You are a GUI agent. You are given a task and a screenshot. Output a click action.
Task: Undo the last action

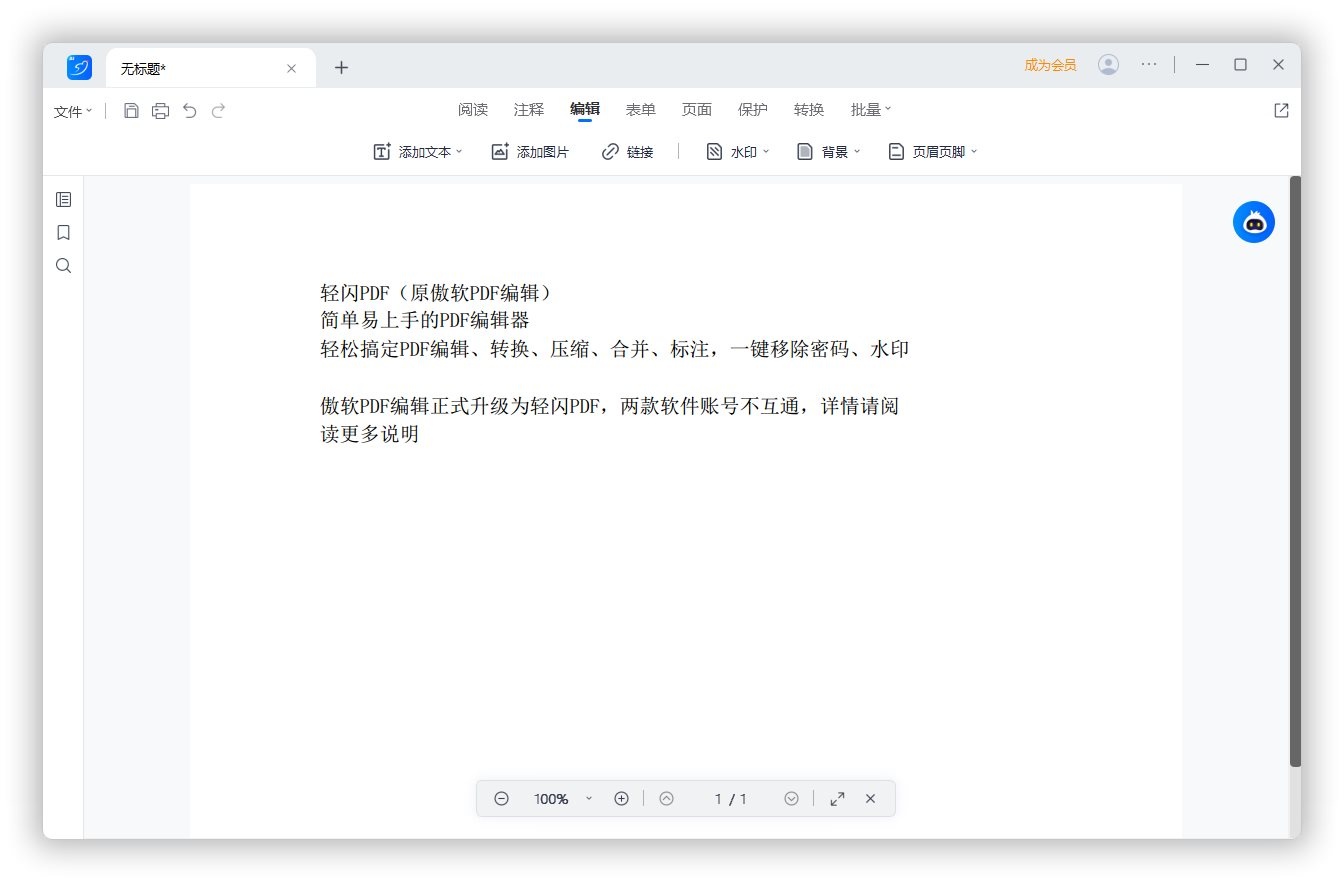(x=189, y=111)
